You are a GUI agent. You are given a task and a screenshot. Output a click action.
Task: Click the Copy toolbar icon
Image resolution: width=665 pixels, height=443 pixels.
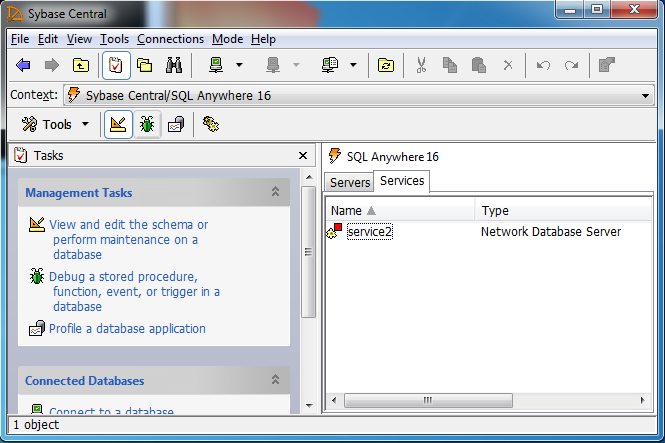click(450, 65)
